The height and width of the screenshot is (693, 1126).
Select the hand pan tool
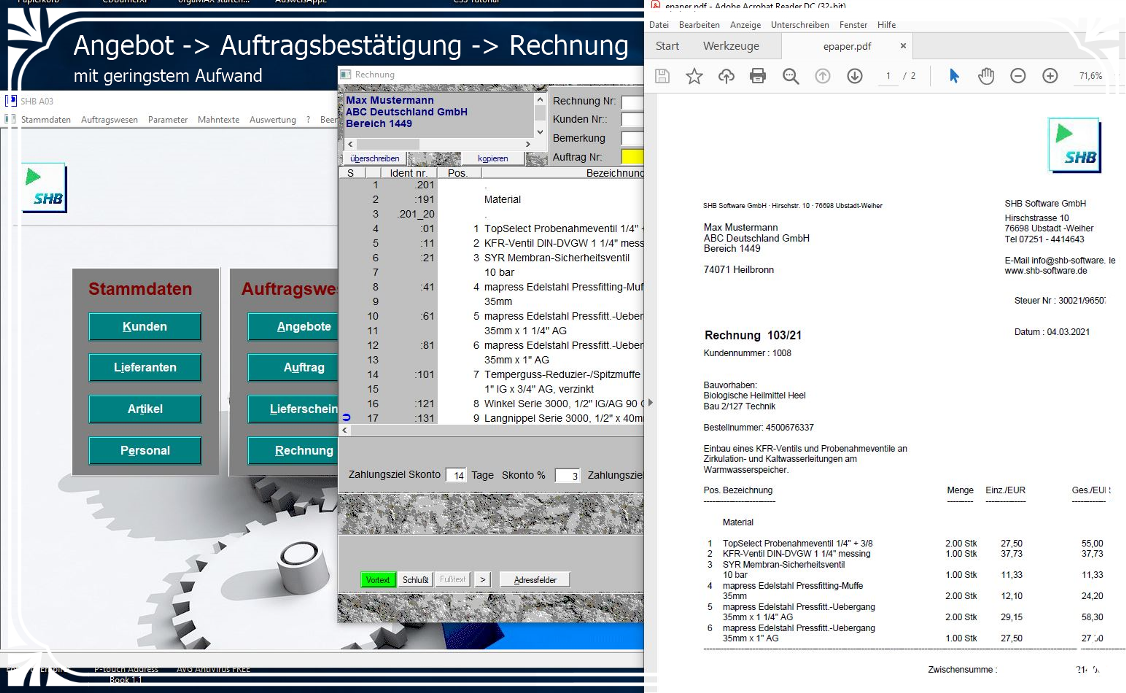986,76
